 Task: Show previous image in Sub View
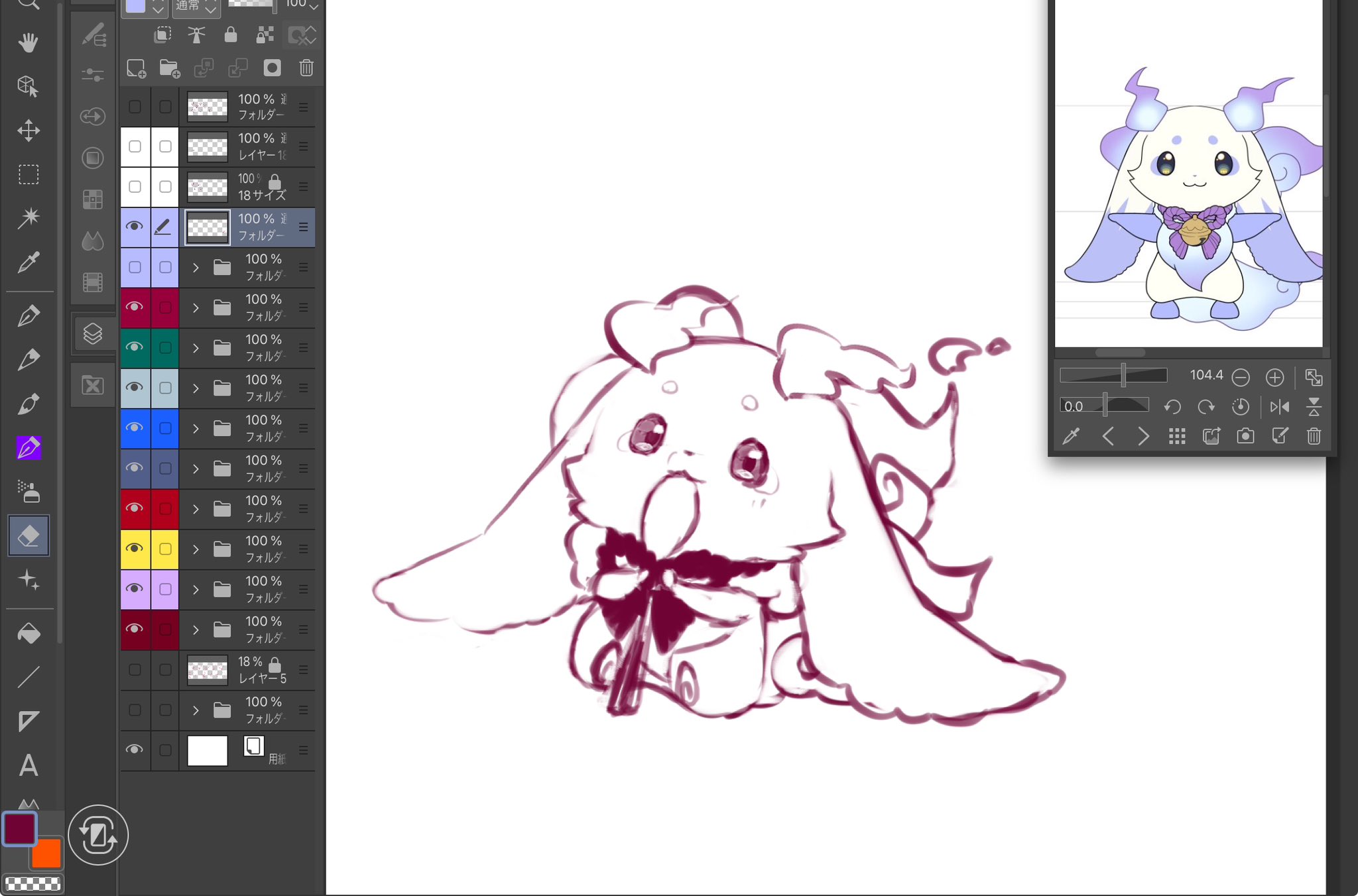tap(1108, 435)
